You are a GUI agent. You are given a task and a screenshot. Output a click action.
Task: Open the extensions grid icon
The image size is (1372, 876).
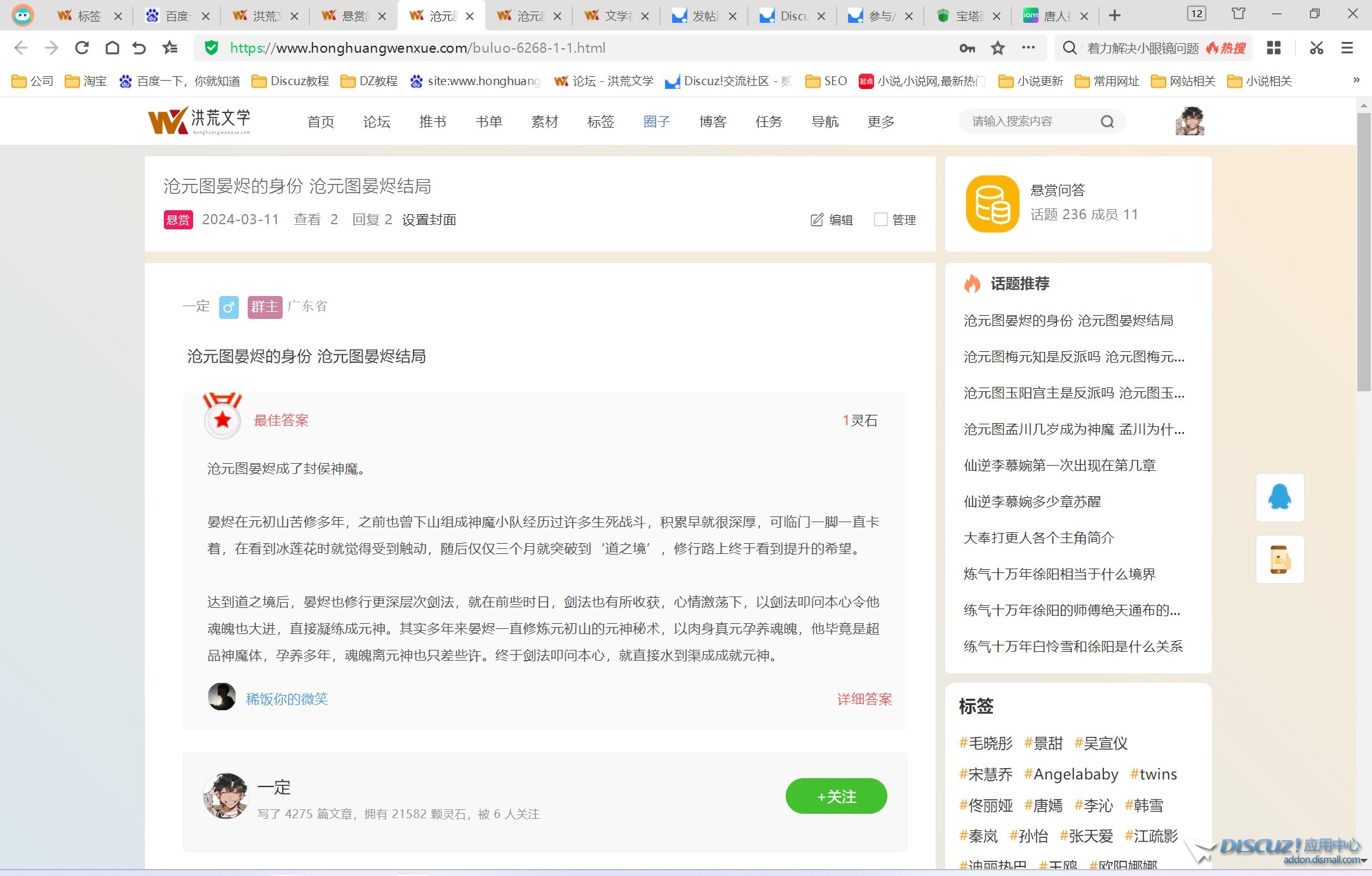(1274, 48)
